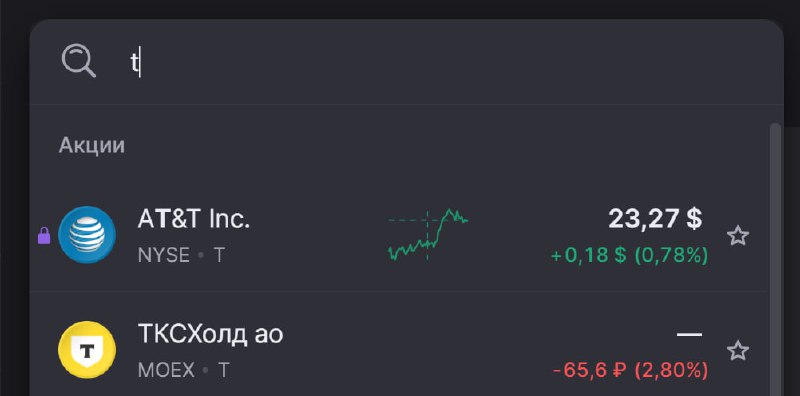Click ticker symbol T next to MOEX
The height and width of the screenshot is (396, 800).
223,370
